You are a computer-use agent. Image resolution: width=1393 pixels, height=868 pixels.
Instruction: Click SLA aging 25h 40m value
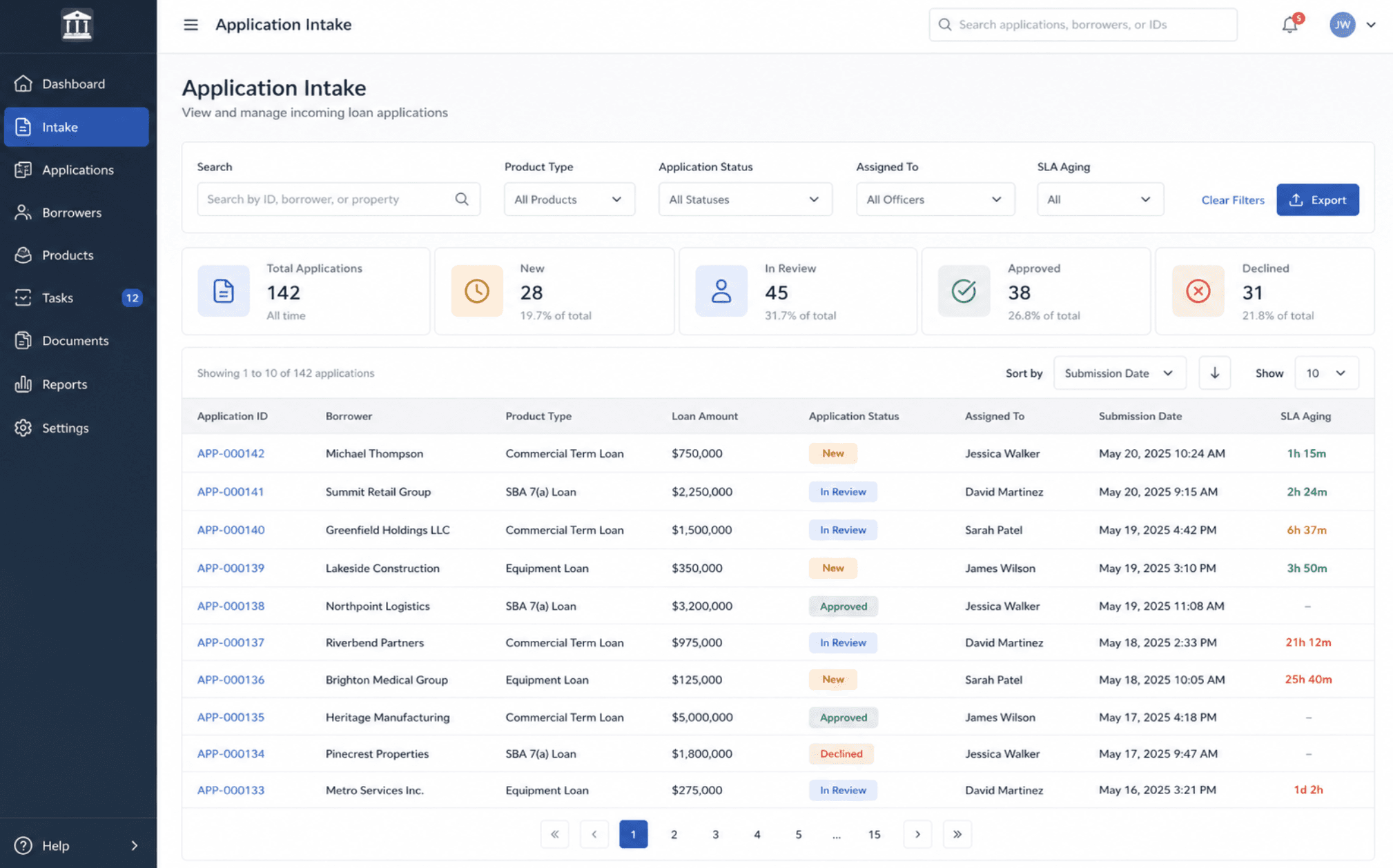(1308, 680)
